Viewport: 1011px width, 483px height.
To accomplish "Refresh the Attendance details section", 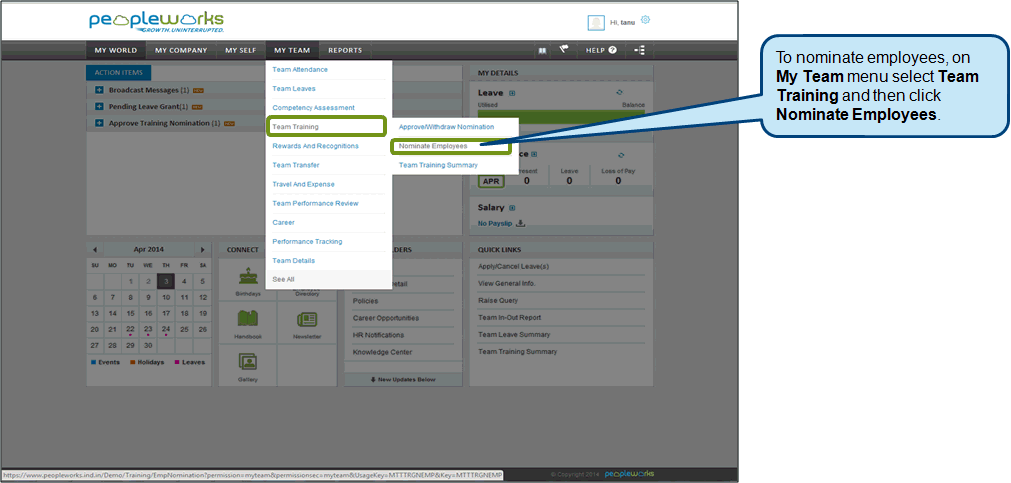I will [x=621, y=155].
